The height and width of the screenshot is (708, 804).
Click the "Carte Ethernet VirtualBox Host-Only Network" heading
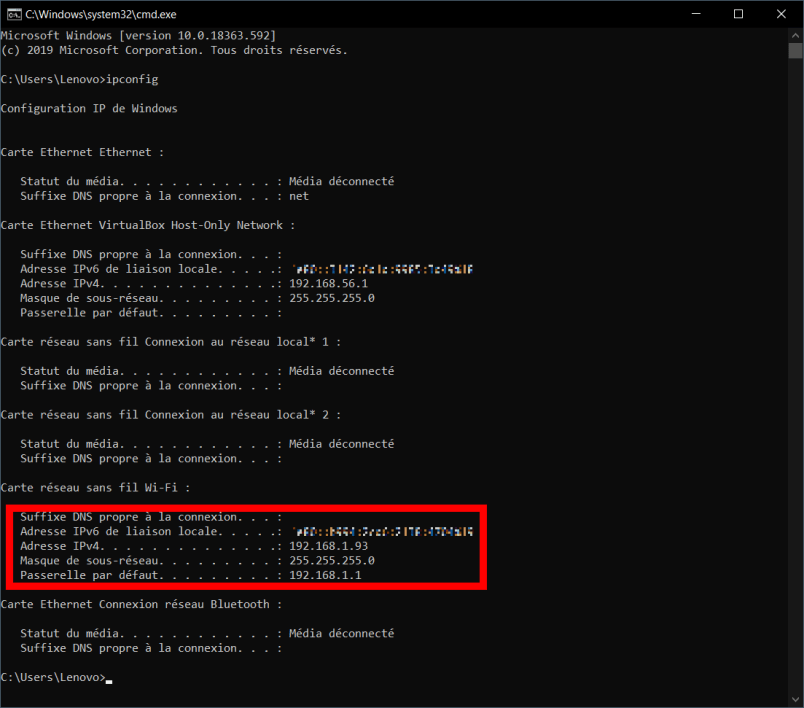click(148, 225)
